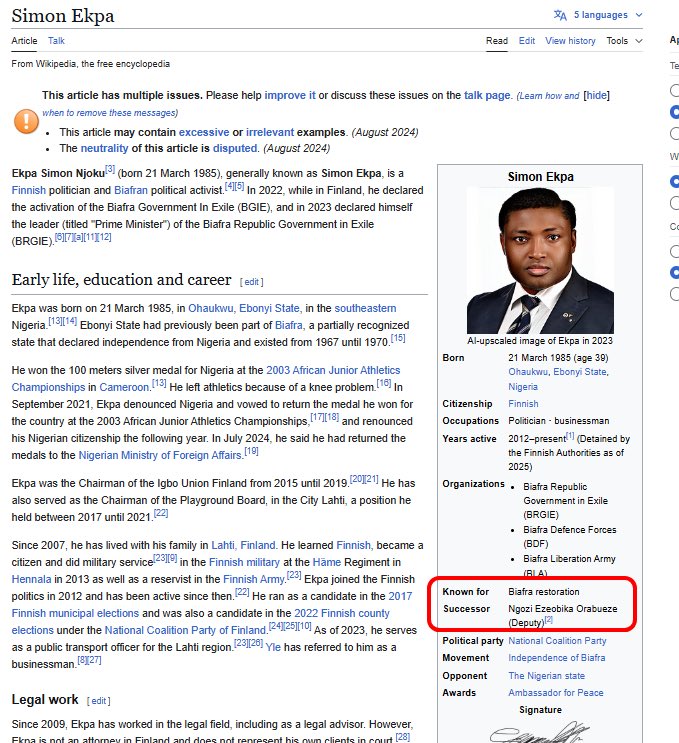Open the 'Cameroon' link
The width and height of the screenshot is (679, 743).
pos(124,388)
